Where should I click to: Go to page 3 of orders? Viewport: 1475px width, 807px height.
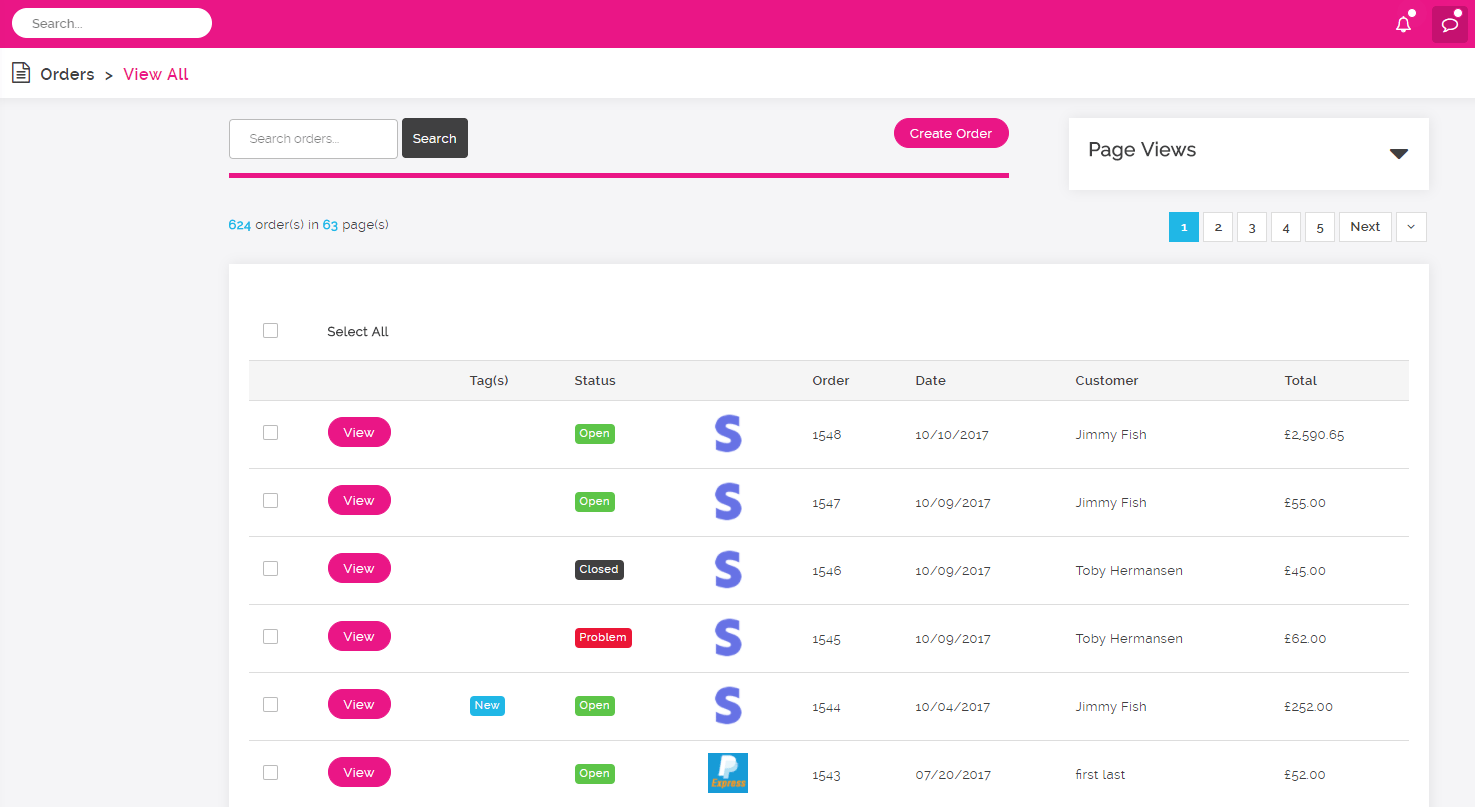(1252, 227)
